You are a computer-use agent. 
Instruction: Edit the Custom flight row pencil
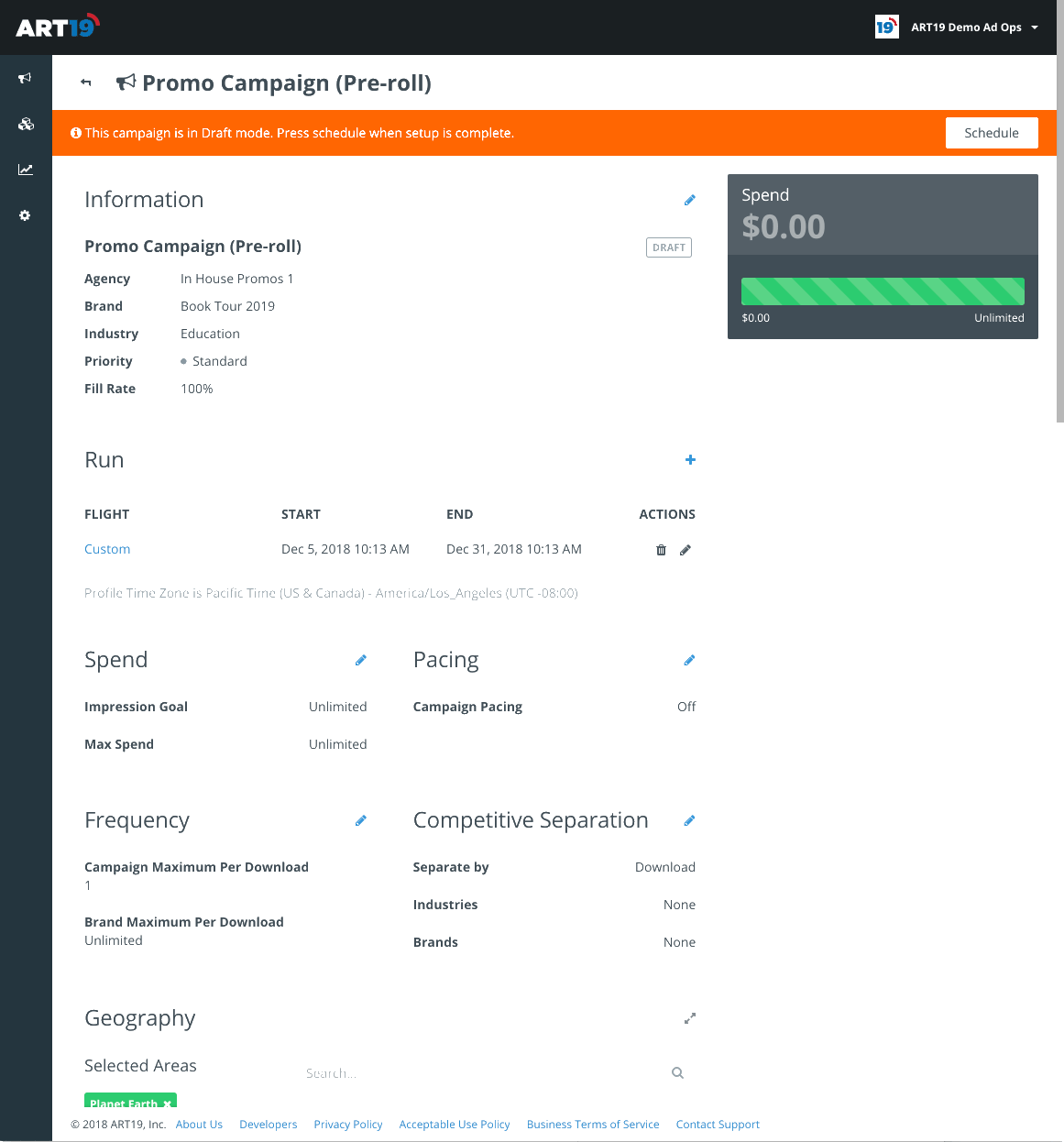(x=685, y=550)
